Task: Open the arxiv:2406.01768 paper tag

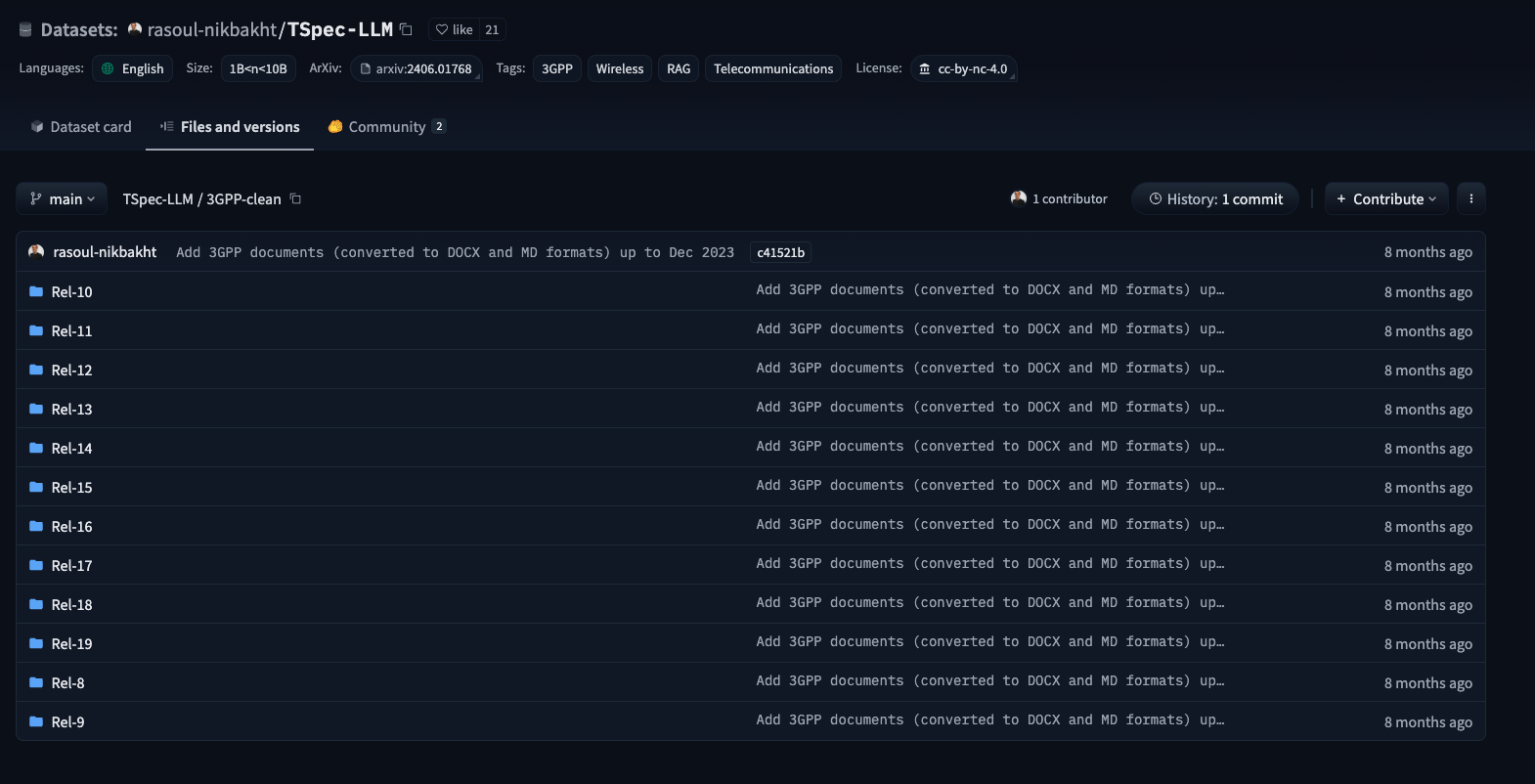Action: pos(417,68)
